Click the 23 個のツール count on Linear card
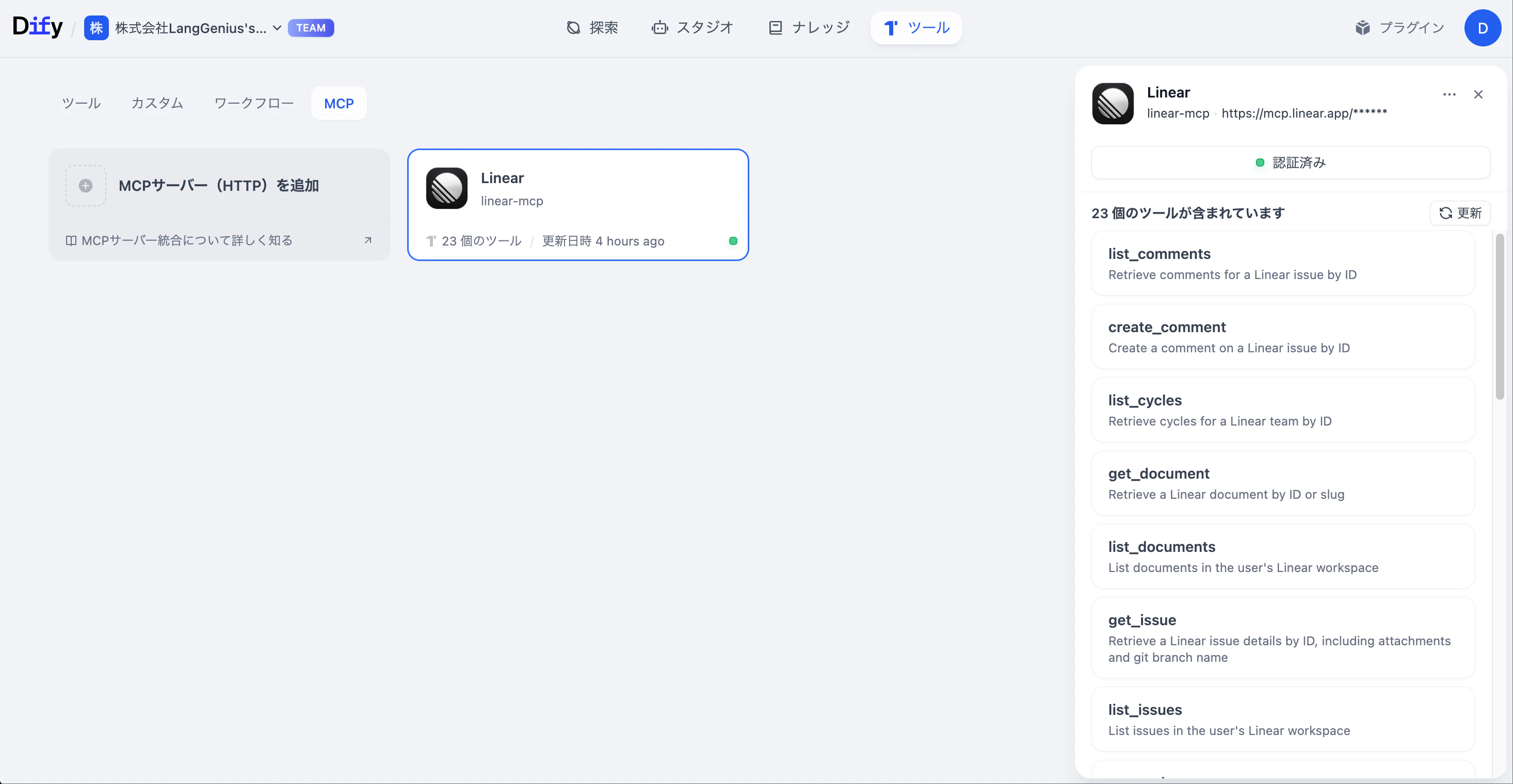 481,241
